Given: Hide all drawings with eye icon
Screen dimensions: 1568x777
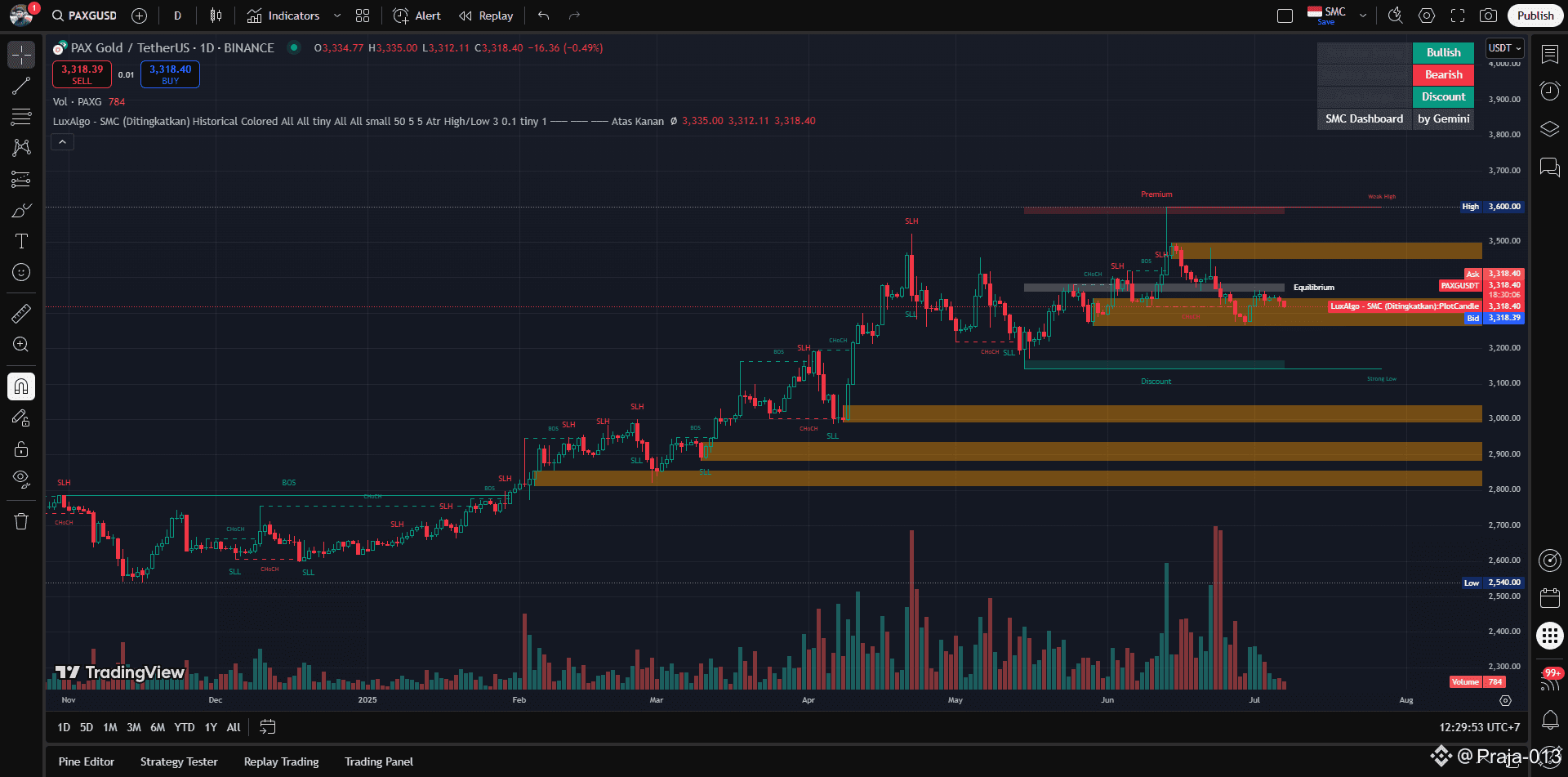Looking at the screenshot, I should pyautogui.click(x=21, y=479).
